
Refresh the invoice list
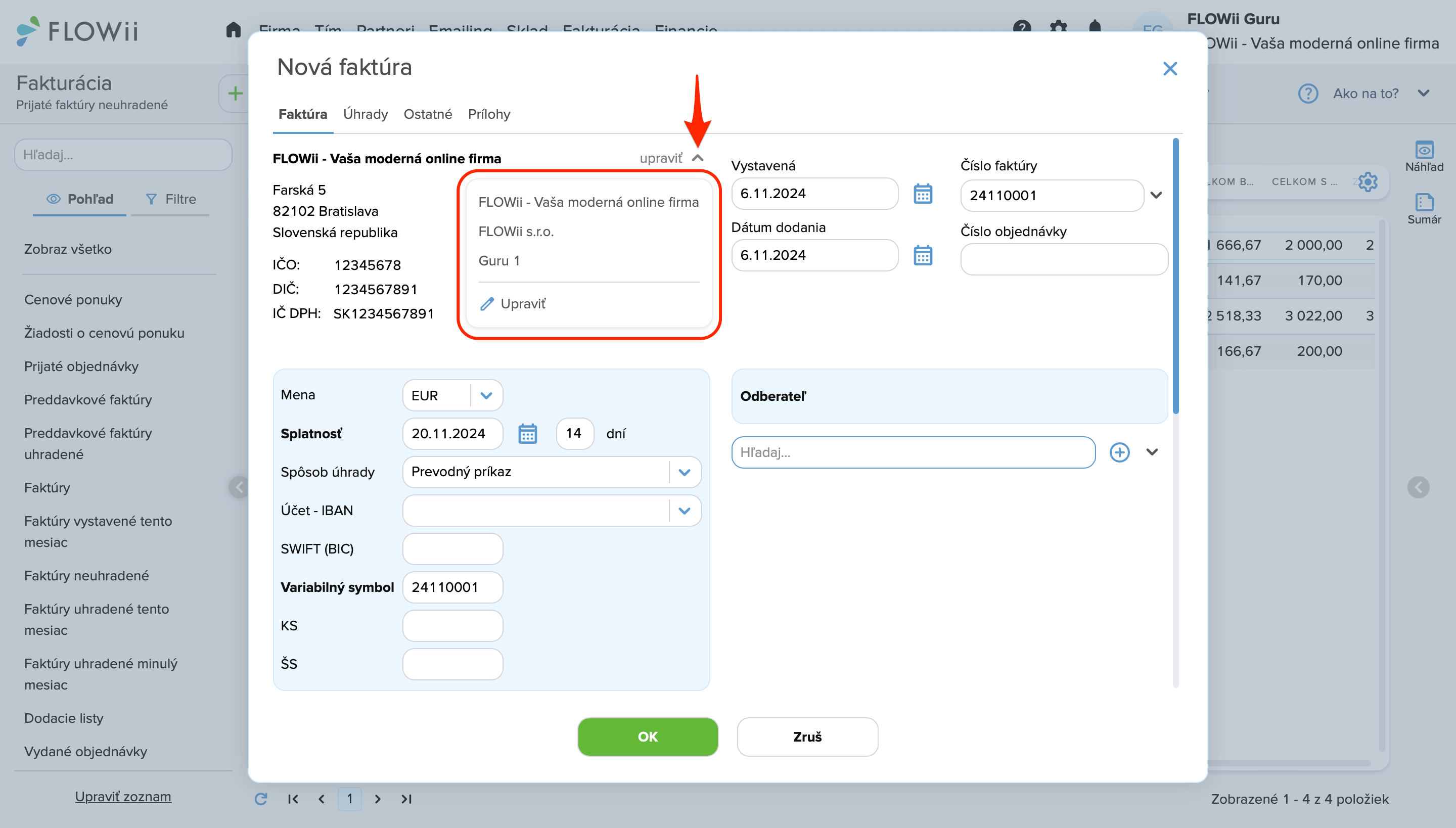(x=260, y=799)
